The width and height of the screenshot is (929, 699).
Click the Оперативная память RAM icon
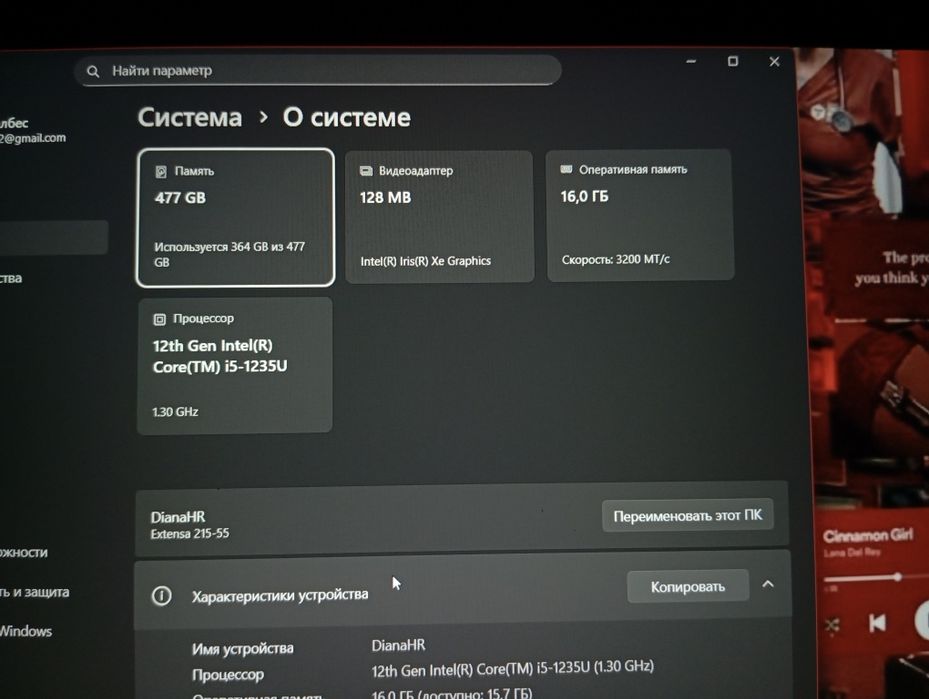(566, 169)
